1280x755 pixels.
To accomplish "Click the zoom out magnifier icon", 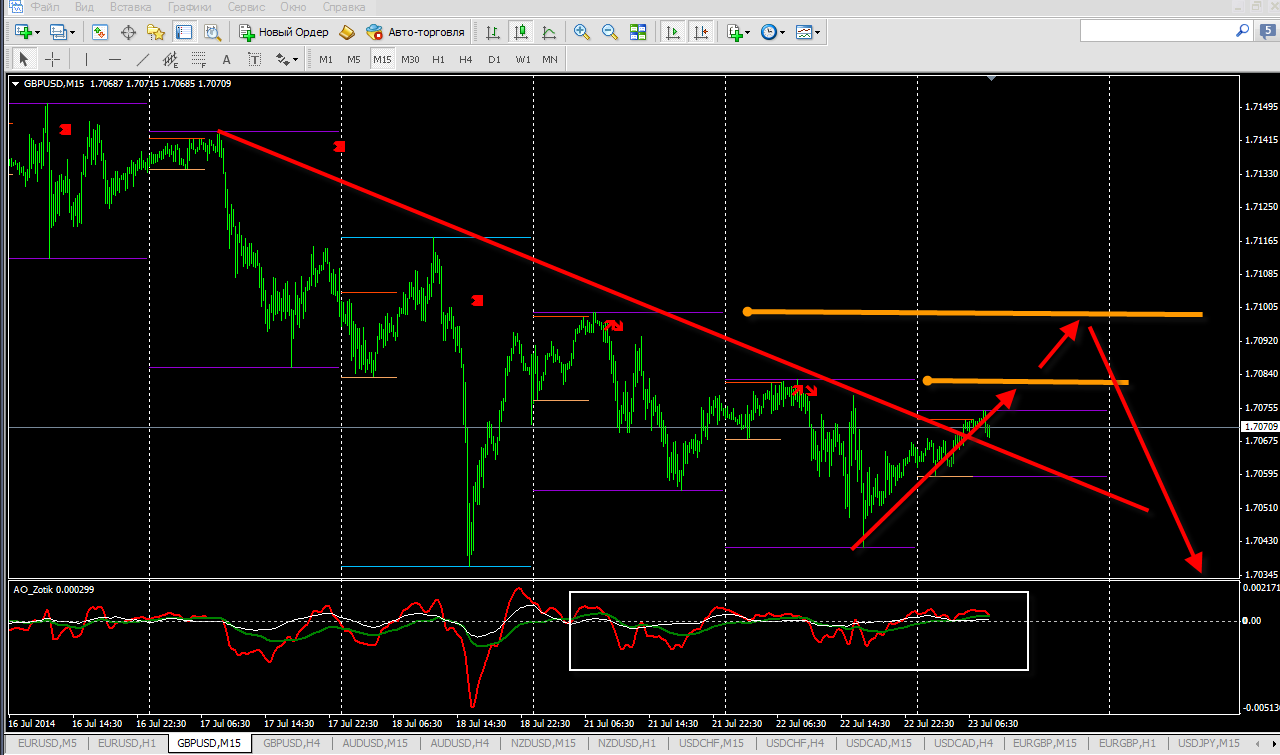I will [x=610, y=32].
